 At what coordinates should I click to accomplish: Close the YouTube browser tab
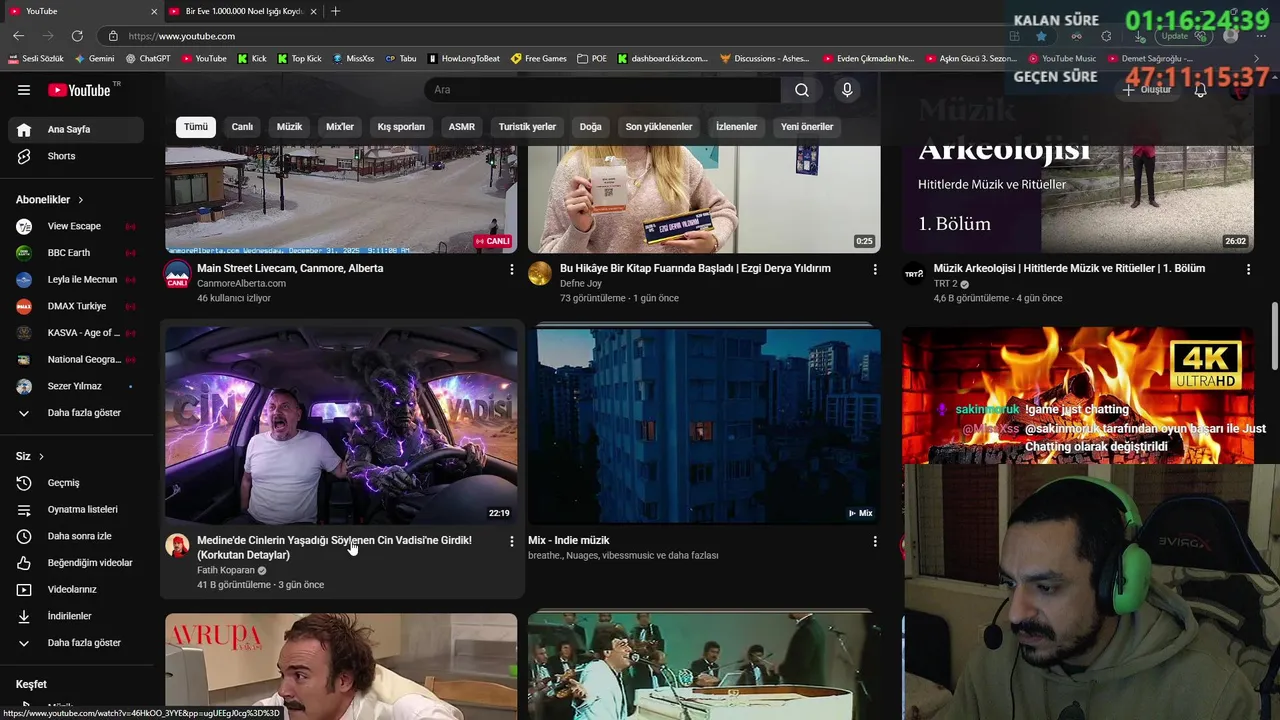pyautogui.click(x=154, y=11)
